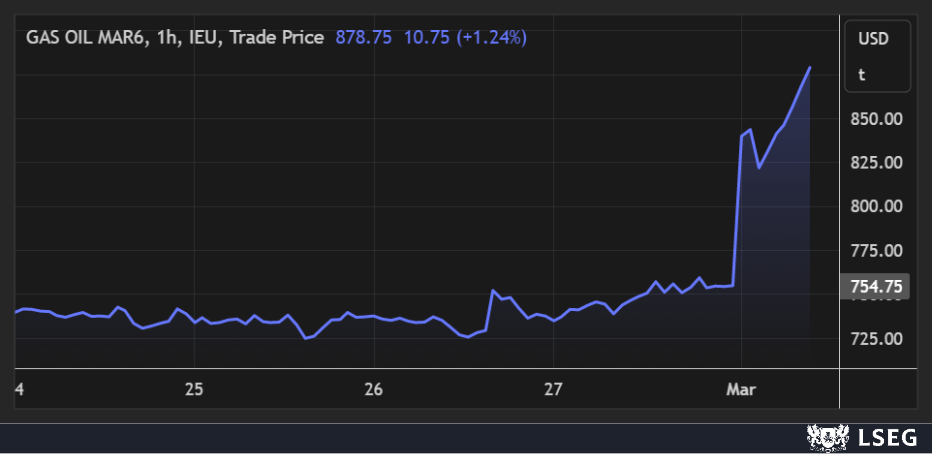Select date 25 on the time axis
Image resolution: width=933 pixels, height=454 pixels.
tap(194, 388)
